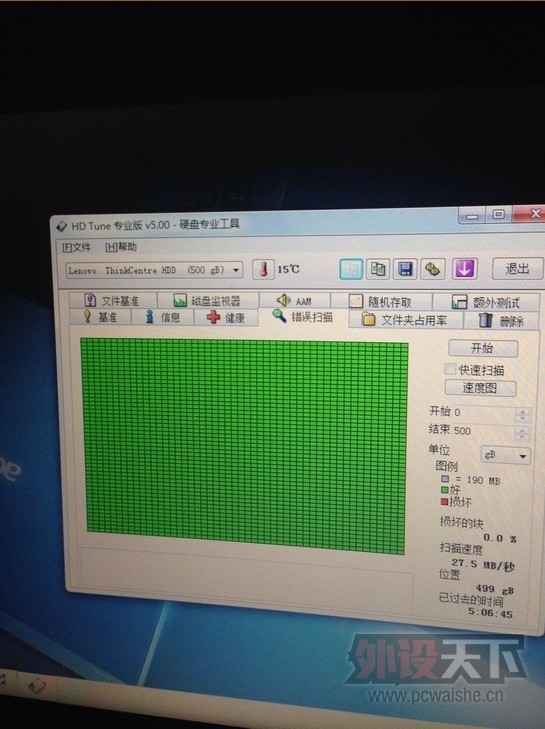Enable the 快速扫描 checkbox
The width and height of the screenshot is (545, 729).
click(450, 369)
